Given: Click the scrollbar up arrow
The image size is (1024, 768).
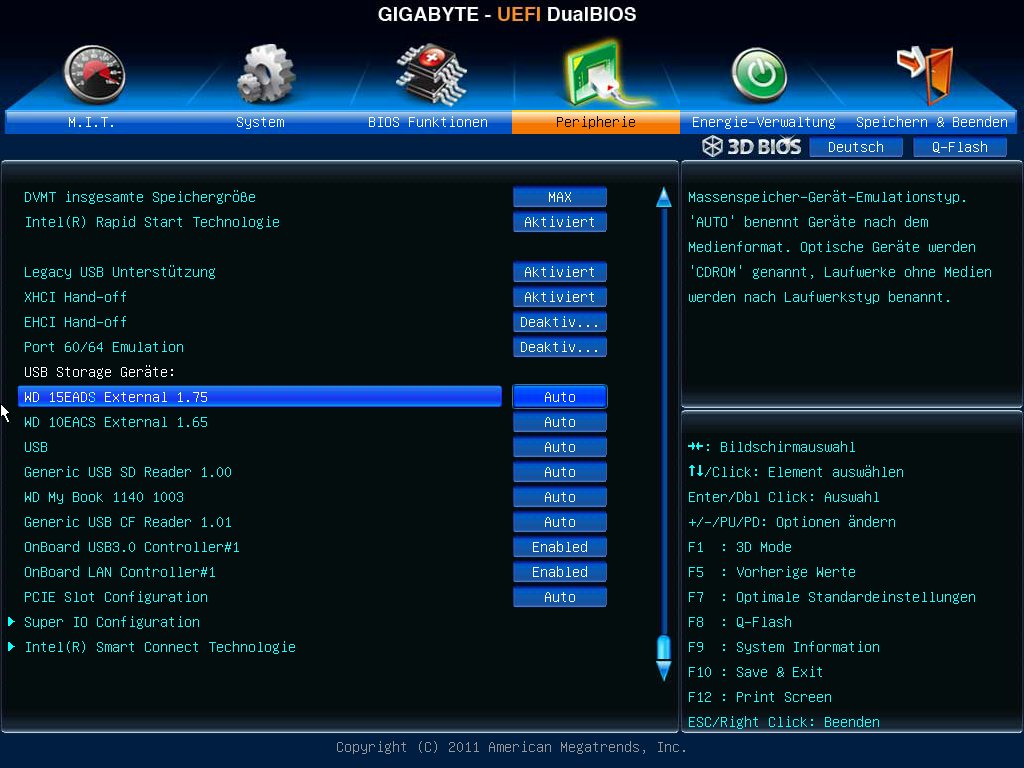Looking at the screenshot, I should coord(664,197).
